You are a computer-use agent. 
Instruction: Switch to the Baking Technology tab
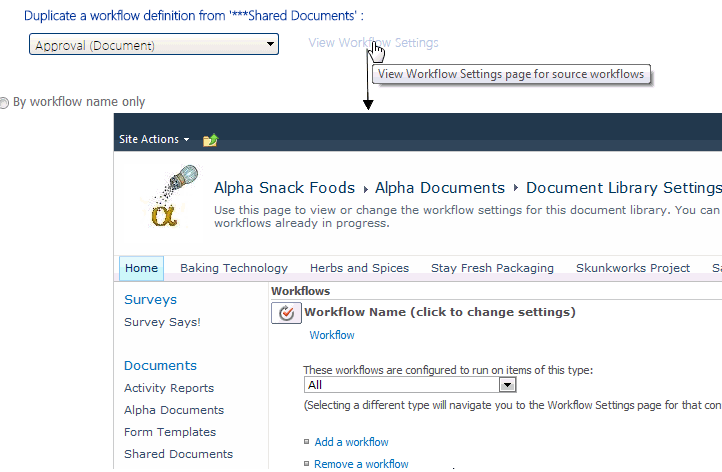point(234,268)
